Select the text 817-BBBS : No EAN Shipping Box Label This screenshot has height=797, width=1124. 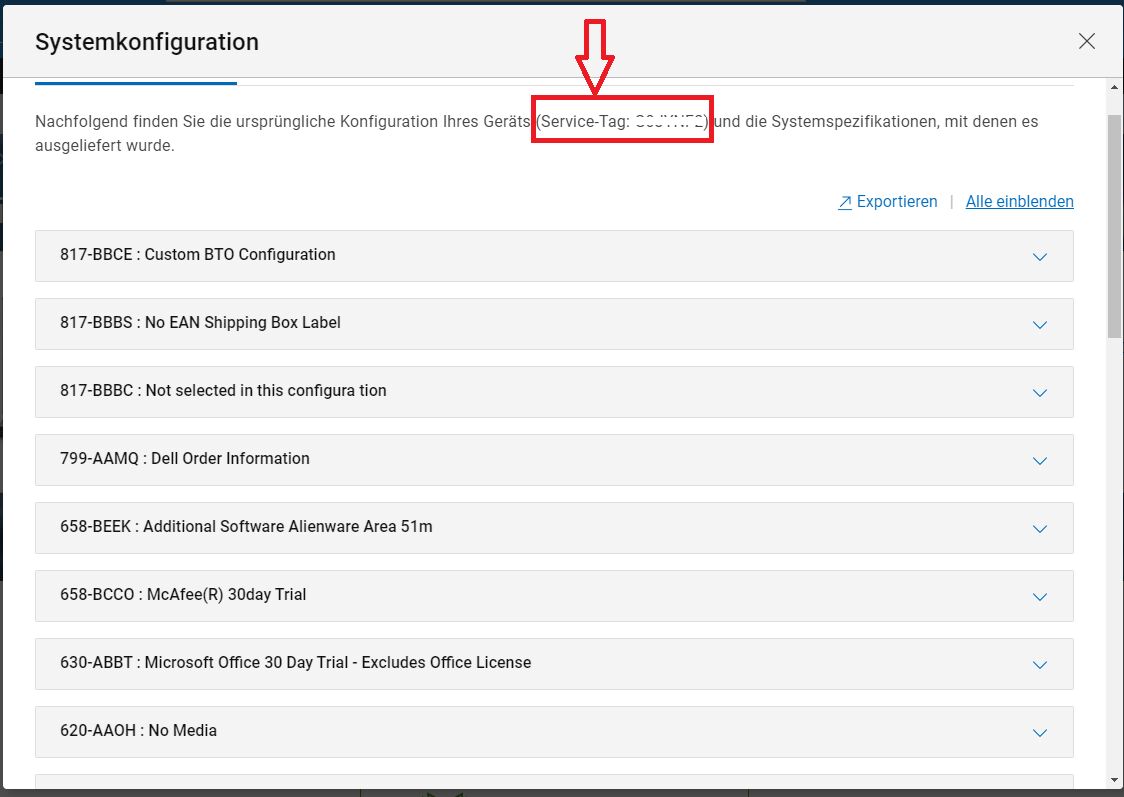pos(200,323)
